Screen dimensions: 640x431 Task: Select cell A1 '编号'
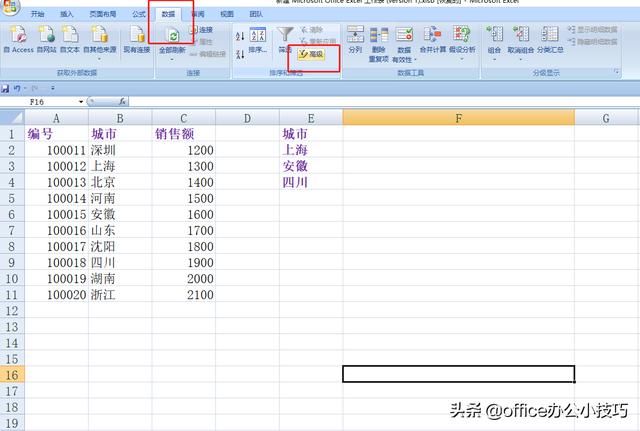(56, 134)
